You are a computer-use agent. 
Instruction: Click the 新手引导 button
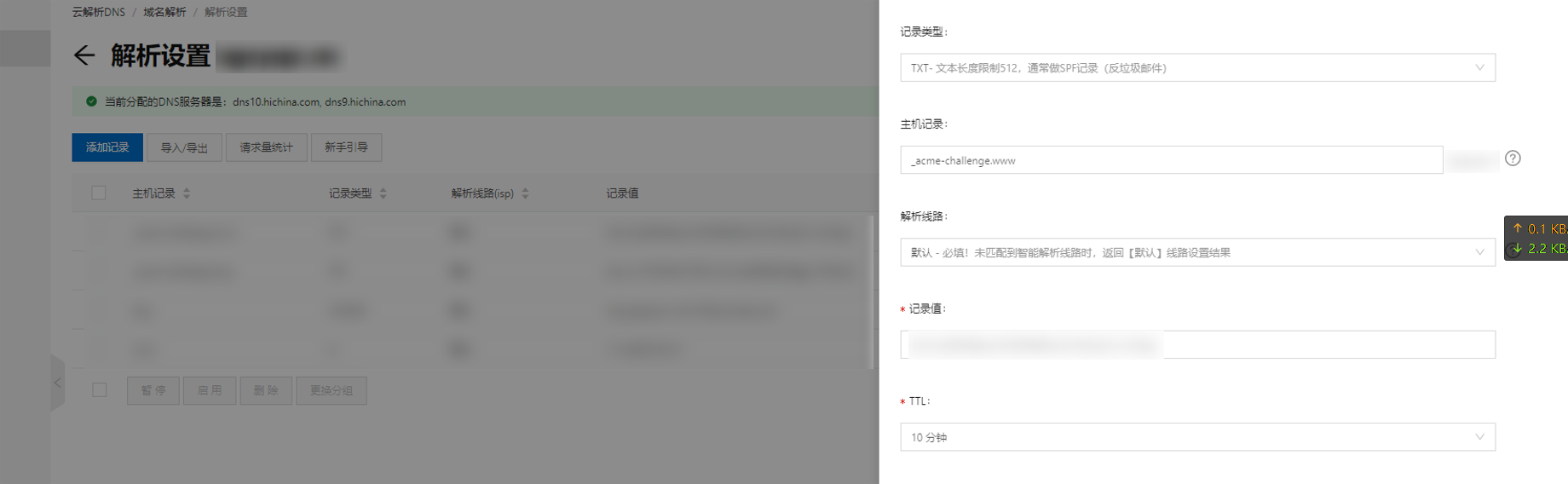(x=346, y=147)
